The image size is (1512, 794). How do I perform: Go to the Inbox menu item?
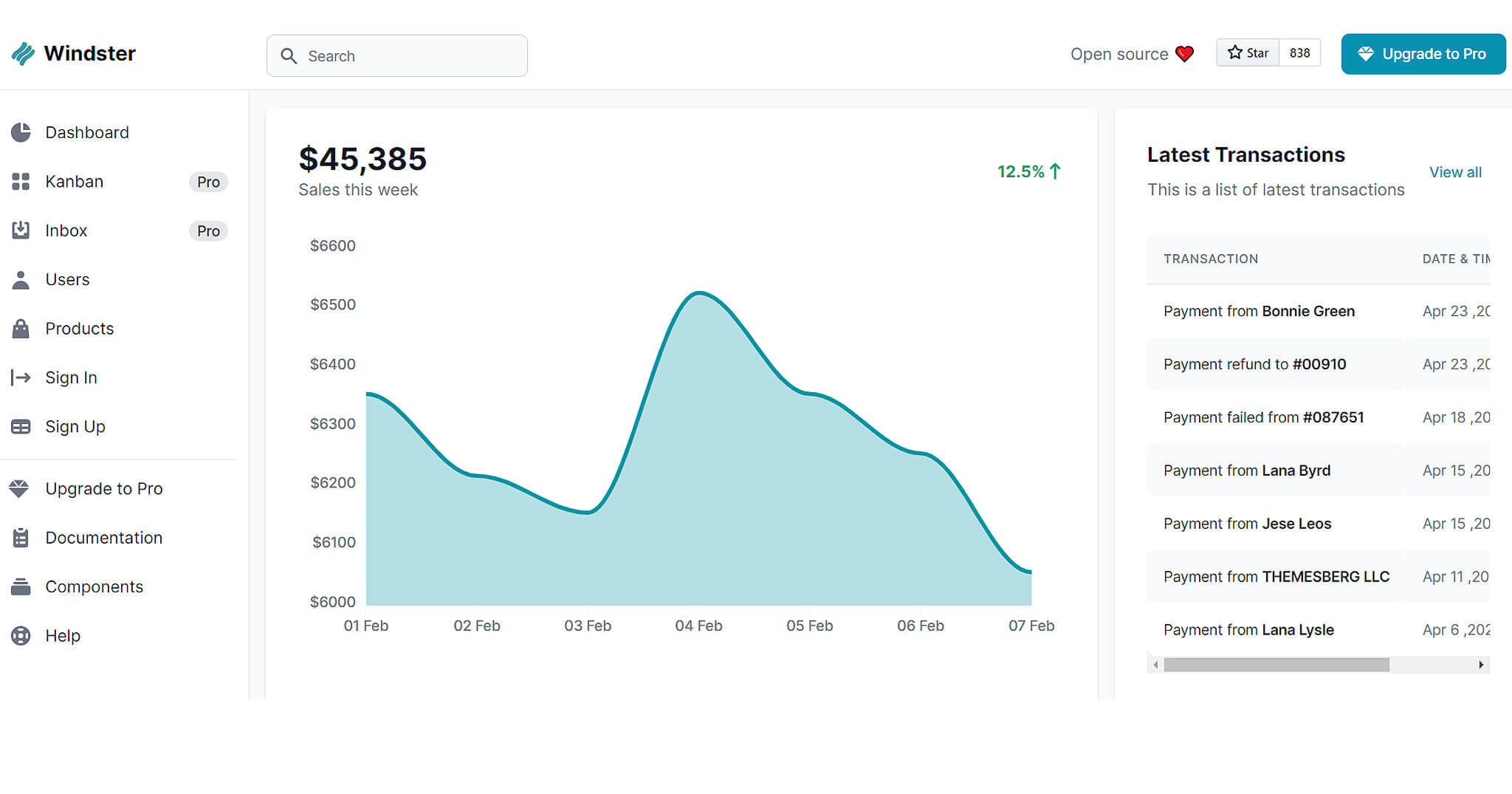(x=118, y=230)
